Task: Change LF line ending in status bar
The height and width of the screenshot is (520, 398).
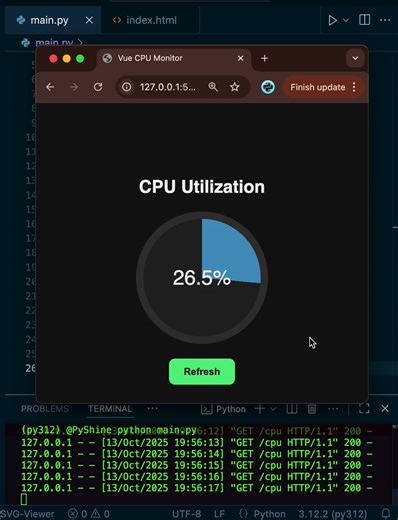Action: 219,514
